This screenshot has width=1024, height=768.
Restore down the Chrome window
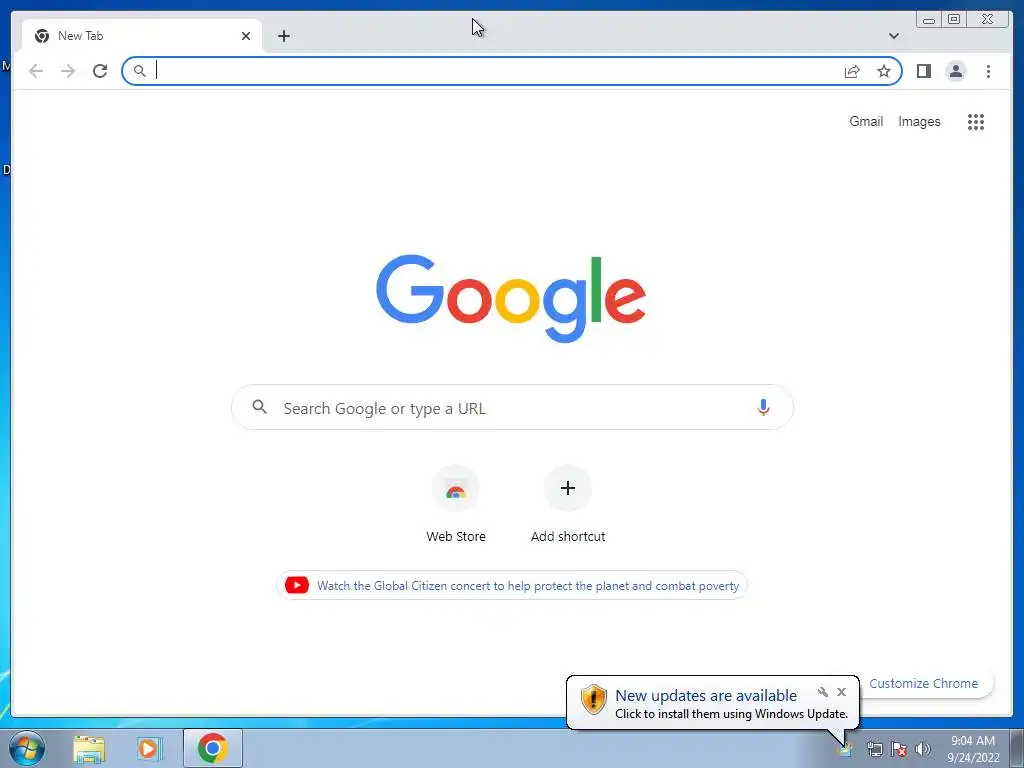[x=954, y=20]
